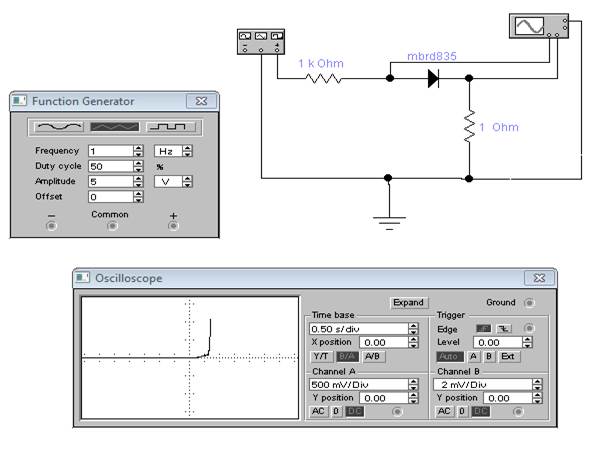Open the function generator instrument in circuit
The width and height of the screenshot is (607, 458).
tap(261, 42)
